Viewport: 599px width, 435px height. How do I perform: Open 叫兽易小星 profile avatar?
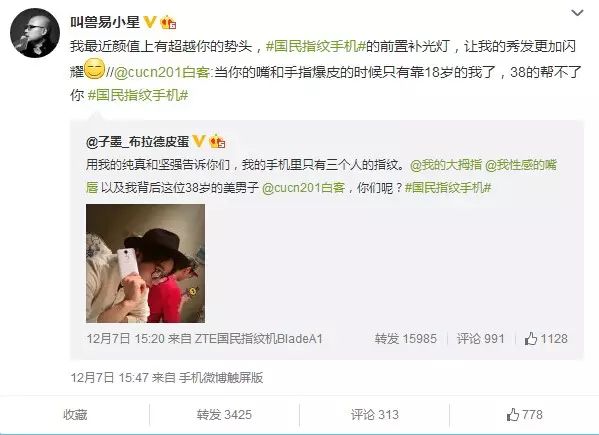coord(35,33)
